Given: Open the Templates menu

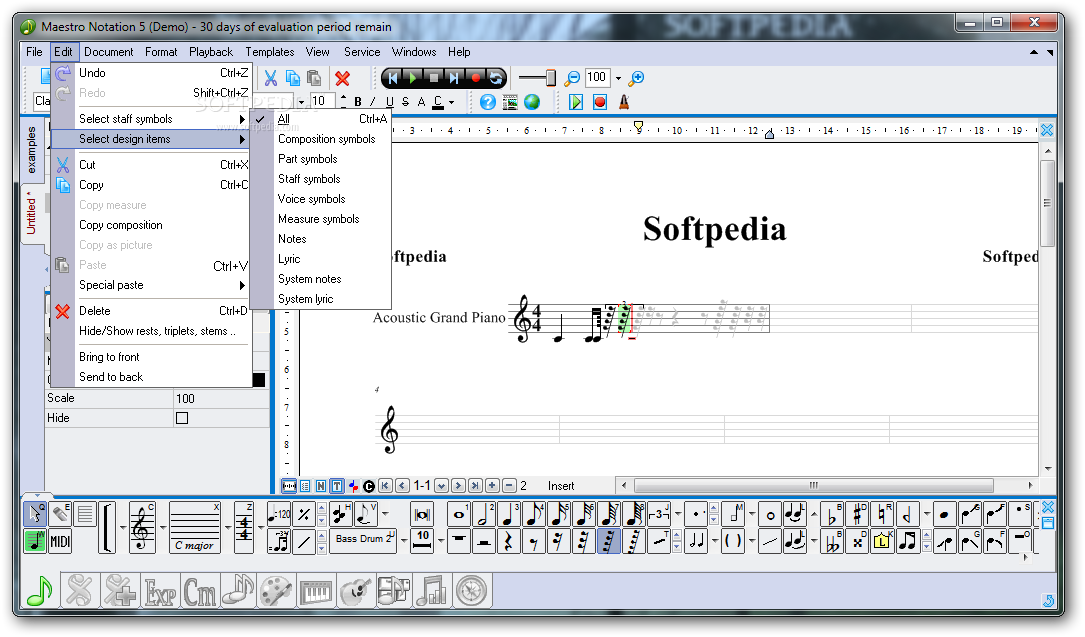Looking at the screenshot, I should point(270,52).
